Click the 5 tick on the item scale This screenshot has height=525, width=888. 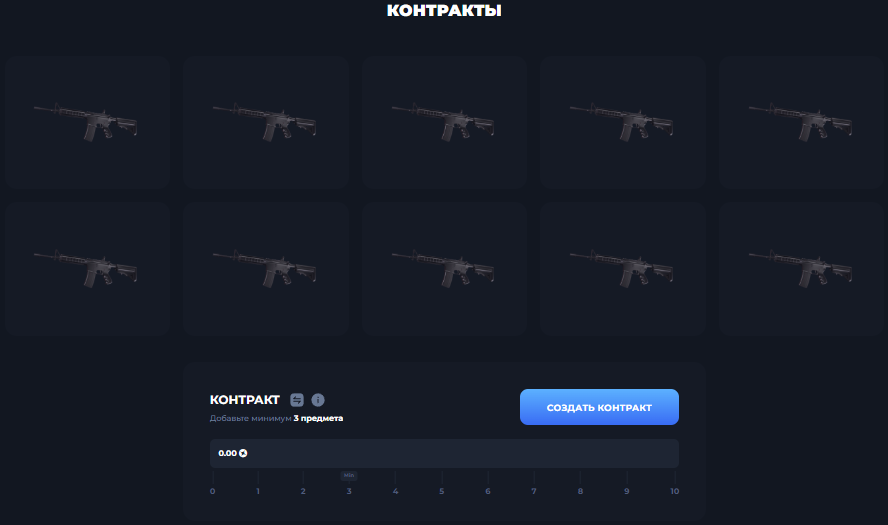coord(442,491)
